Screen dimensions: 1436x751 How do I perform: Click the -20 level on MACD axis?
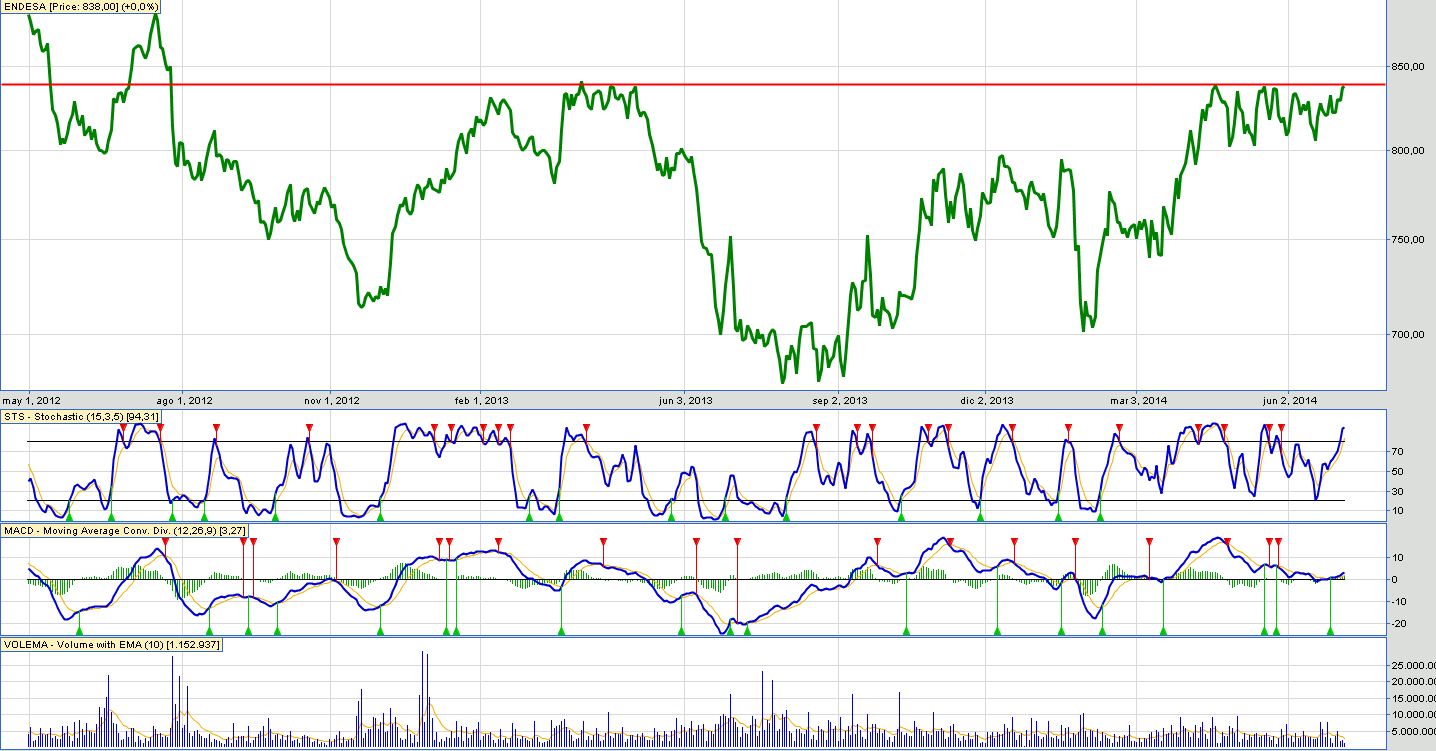click(x=1399, y=623)
